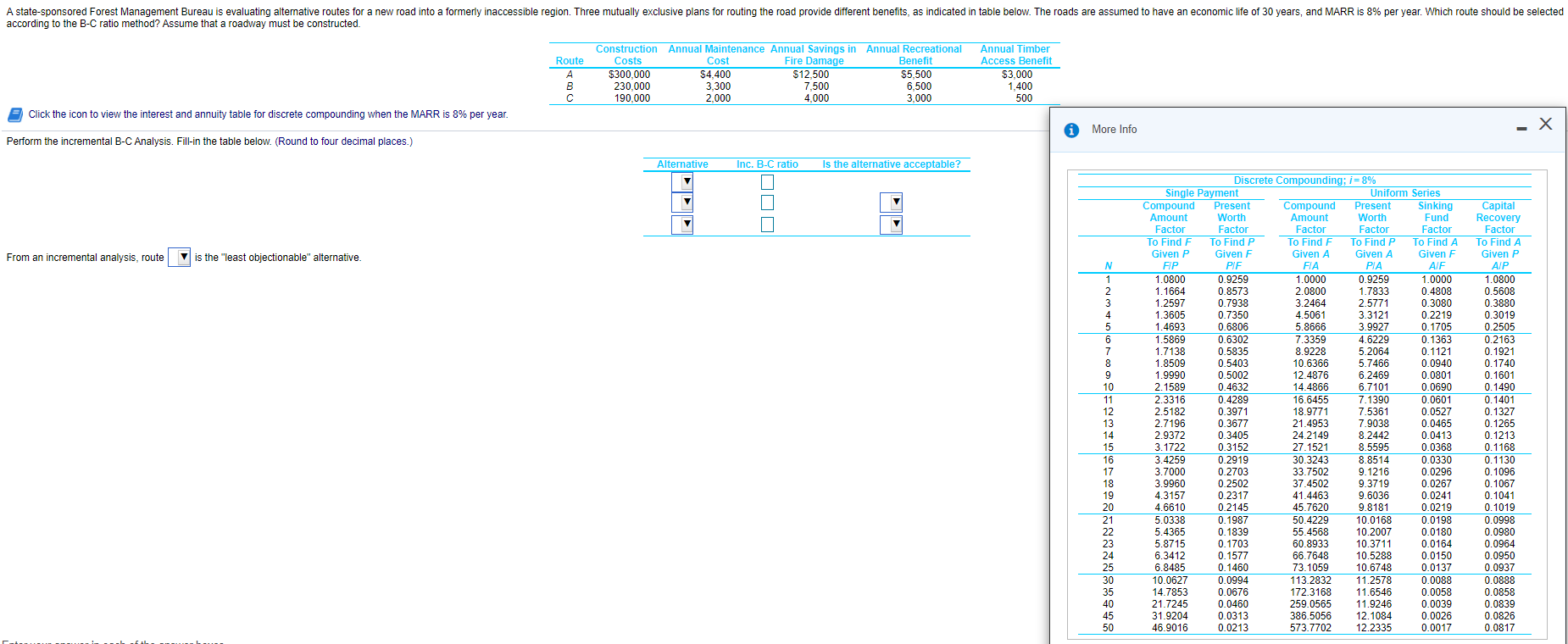
Task: Click the More Info dialog title
Action: click(1114, 130)
